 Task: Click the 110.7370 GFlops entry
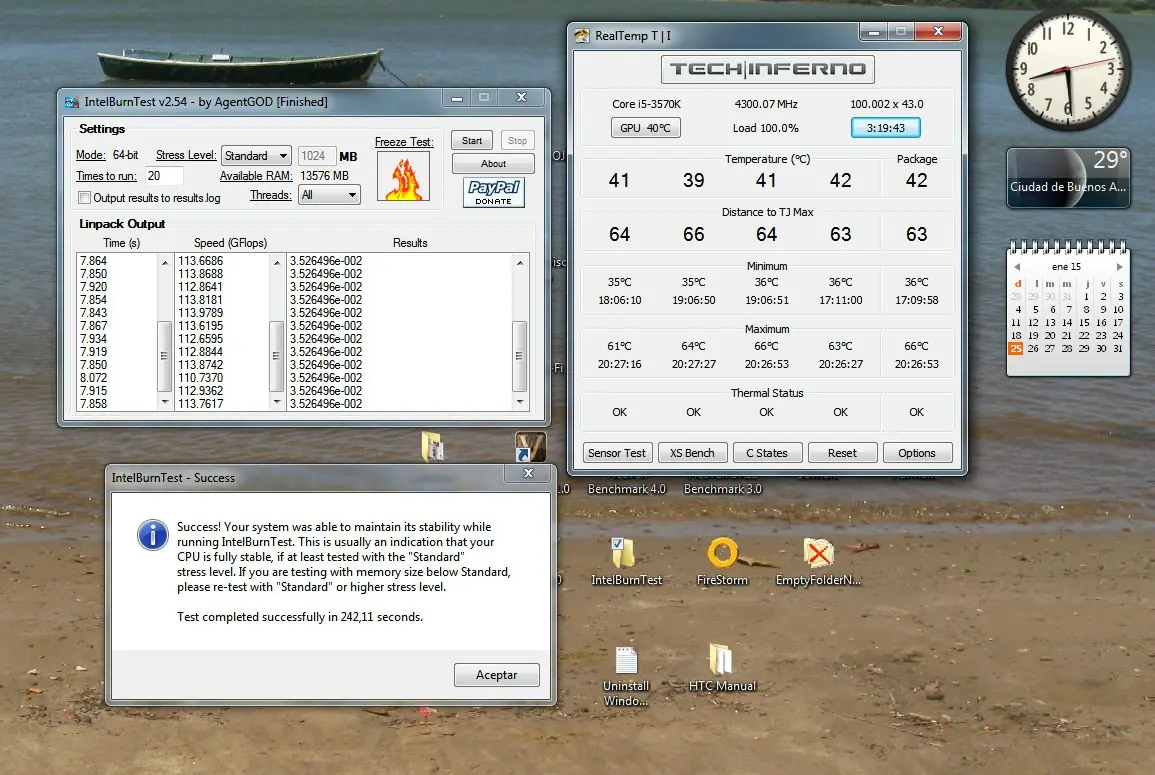[x=200, y=378]
